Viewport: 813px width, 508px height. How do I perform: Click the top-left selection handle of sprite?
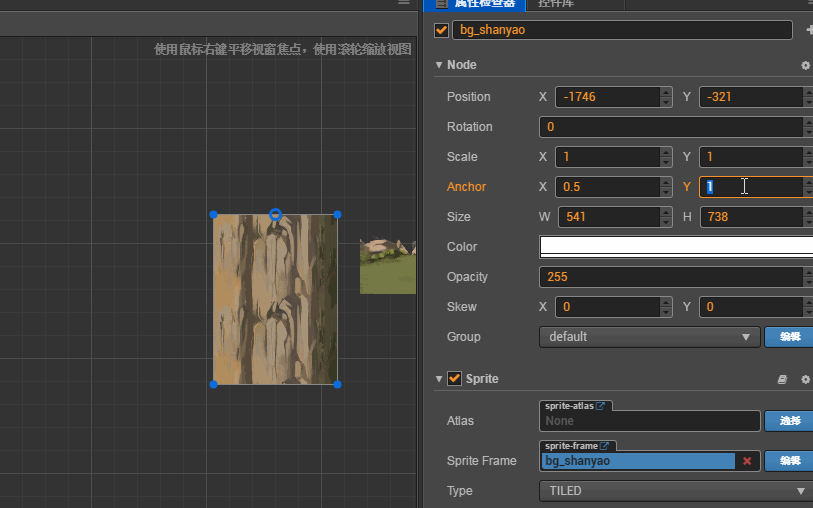coord(213,215)
